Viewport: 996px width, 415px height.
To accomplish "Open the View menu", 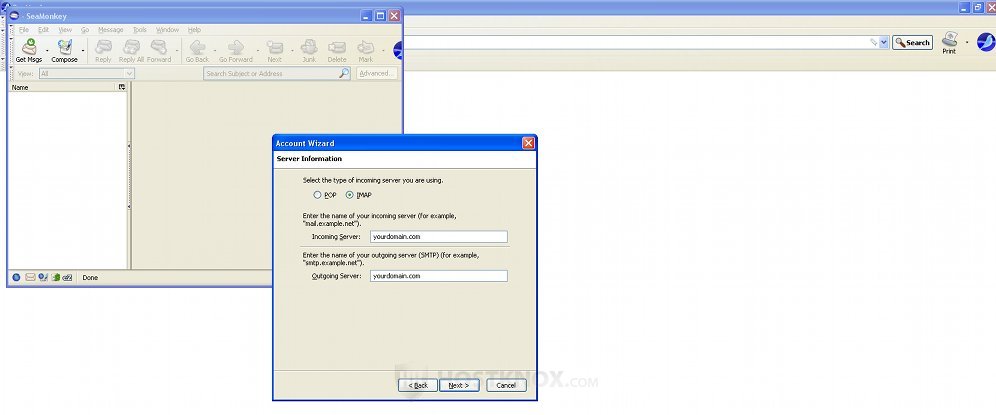I will pyautogui.click(x=65, y=30).
